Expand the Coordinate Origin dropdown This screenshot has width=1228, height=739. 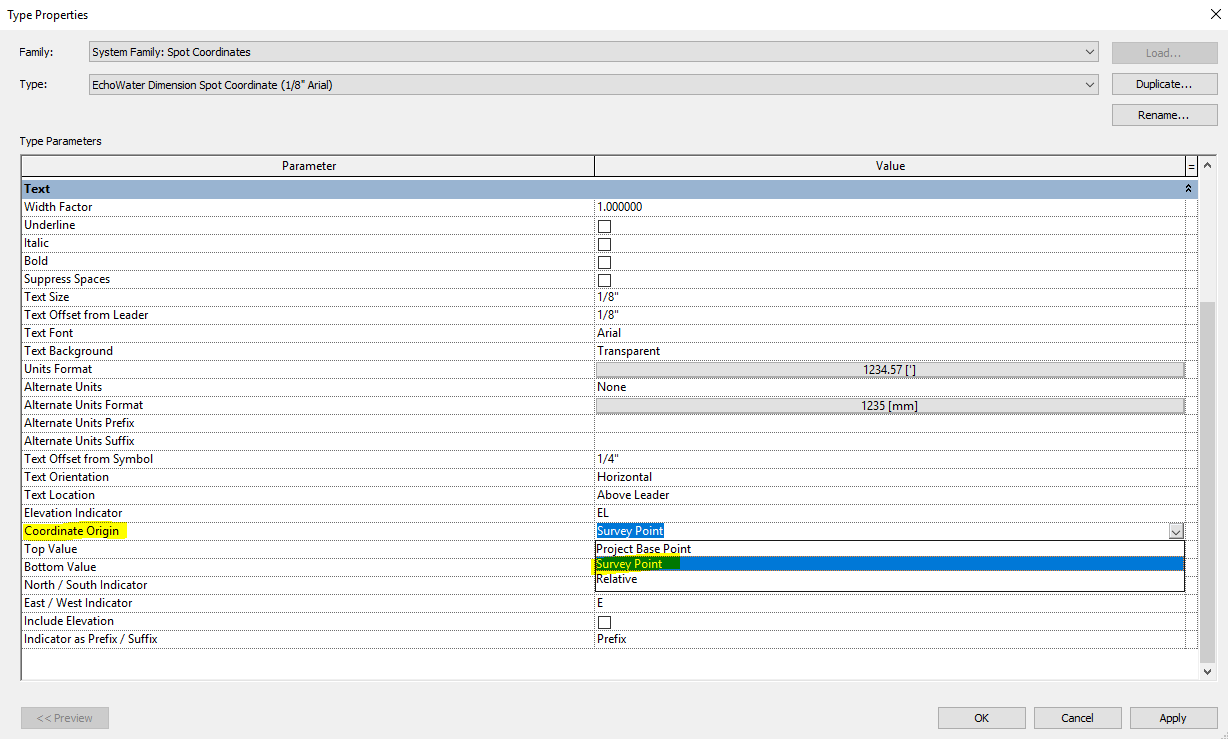pyautogui.click(x=1176, y=531)
